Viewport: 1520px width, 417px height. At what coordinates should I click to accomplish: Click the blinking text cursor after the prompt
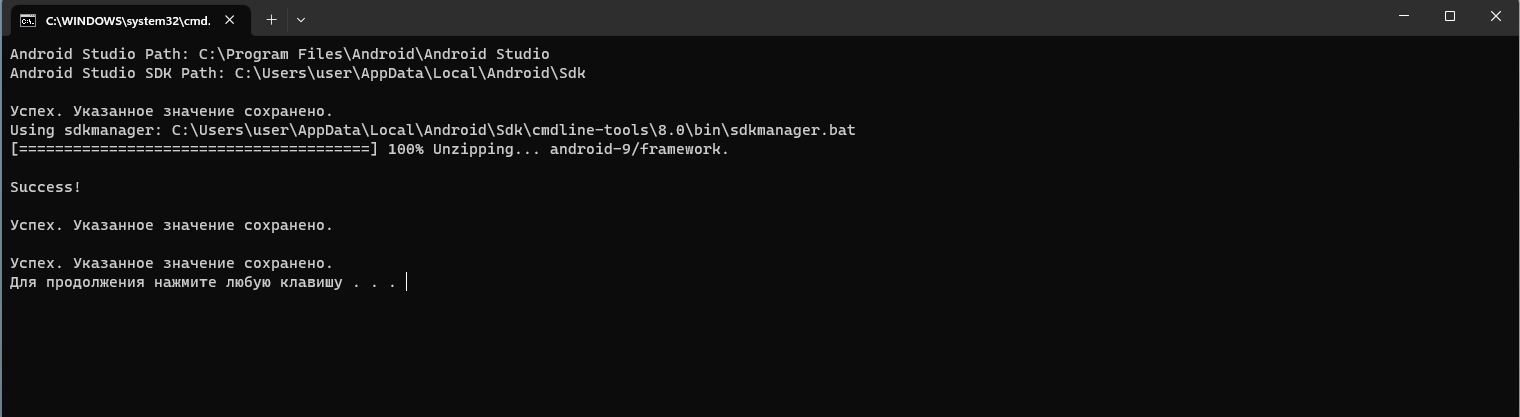coord(407,282)
